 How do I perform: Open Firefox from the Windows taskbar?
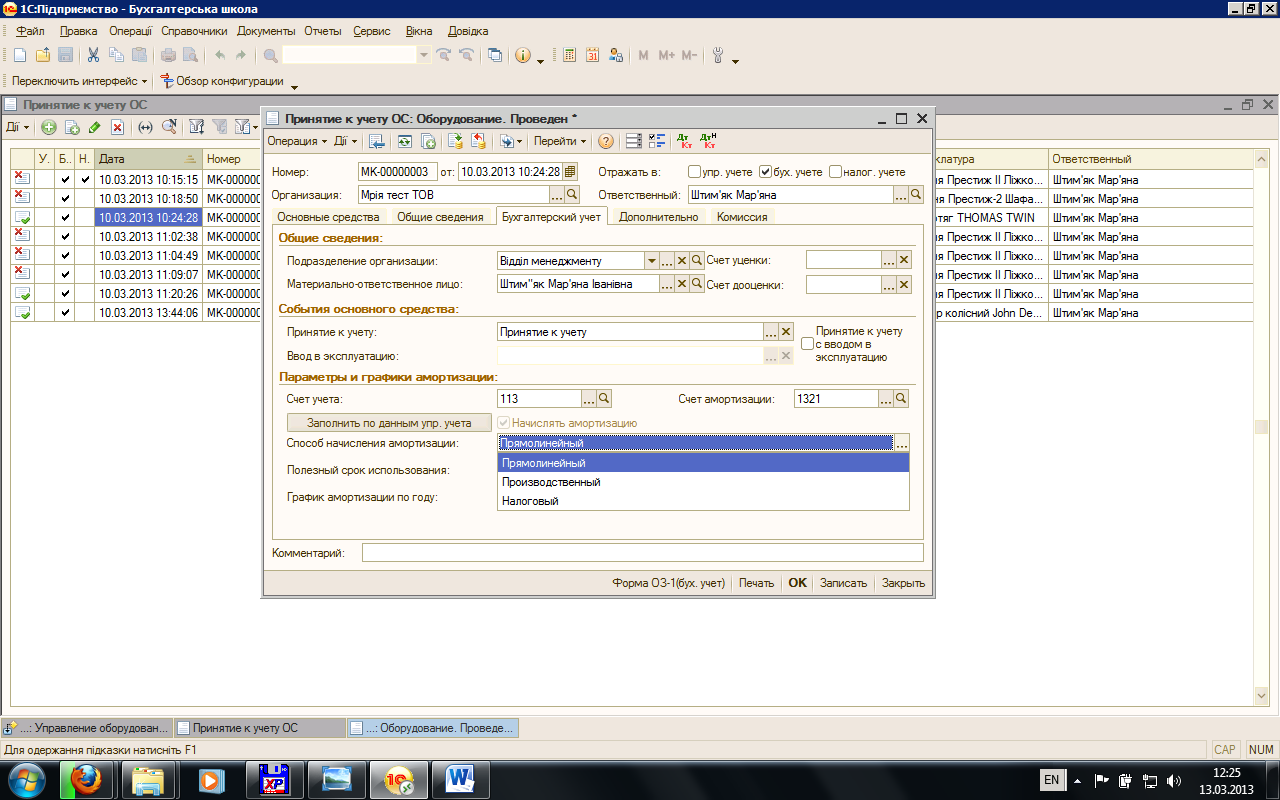87,778
